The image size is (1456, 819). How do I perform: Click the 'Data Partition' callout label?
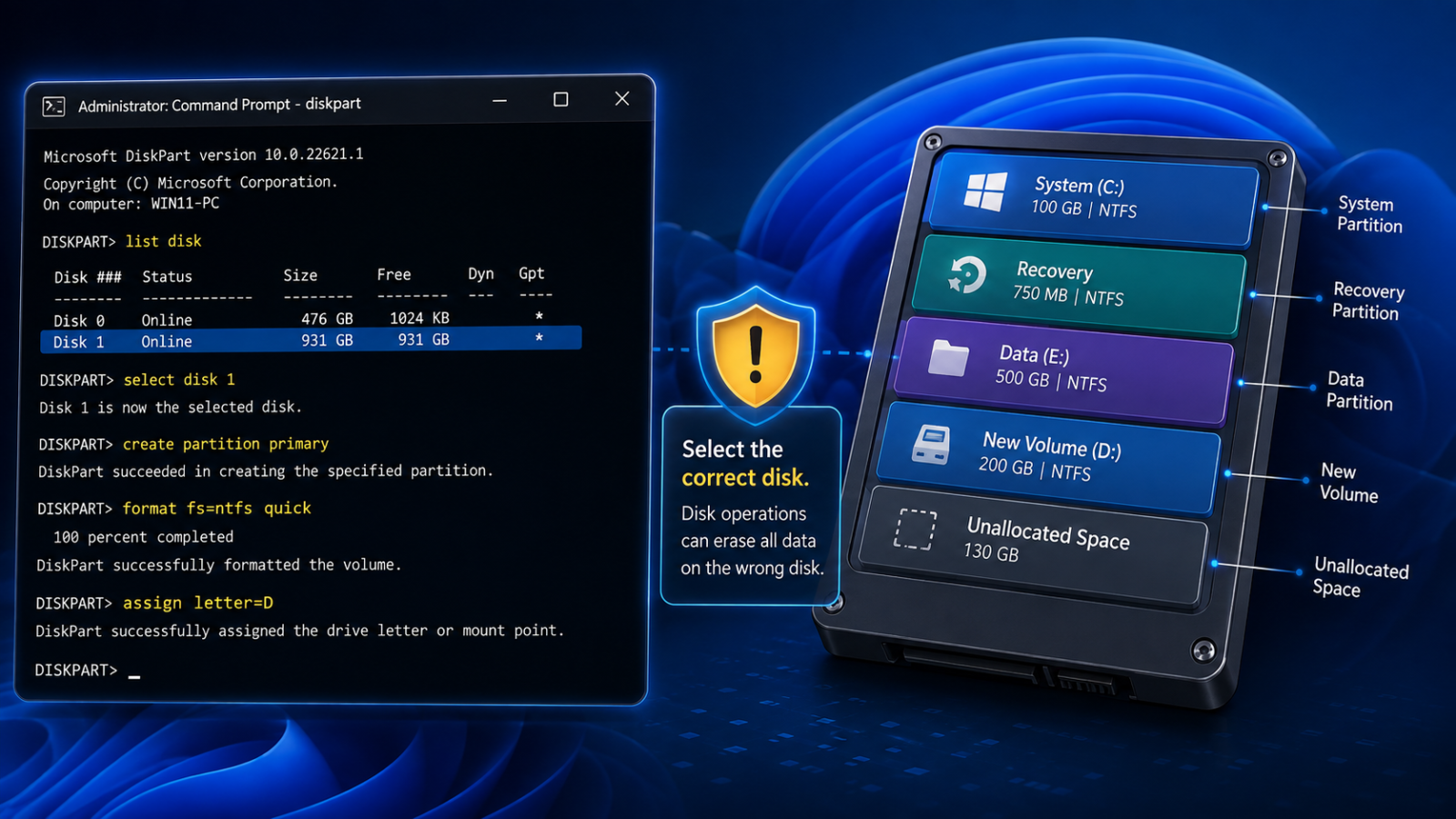click(x=1359, y=390)
